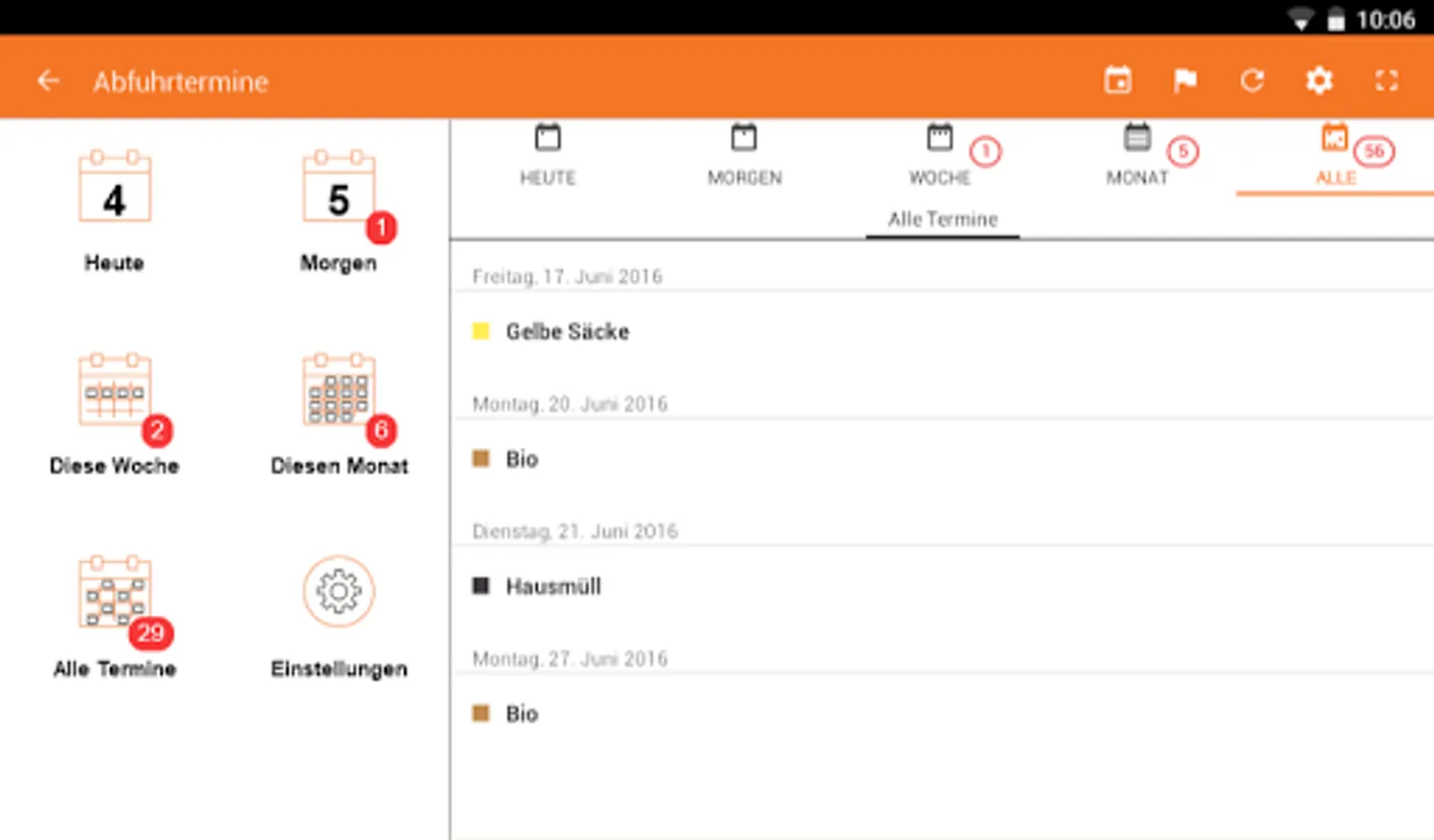Click the badge 5 on the MONAT tab

[x=1183, y=151]
